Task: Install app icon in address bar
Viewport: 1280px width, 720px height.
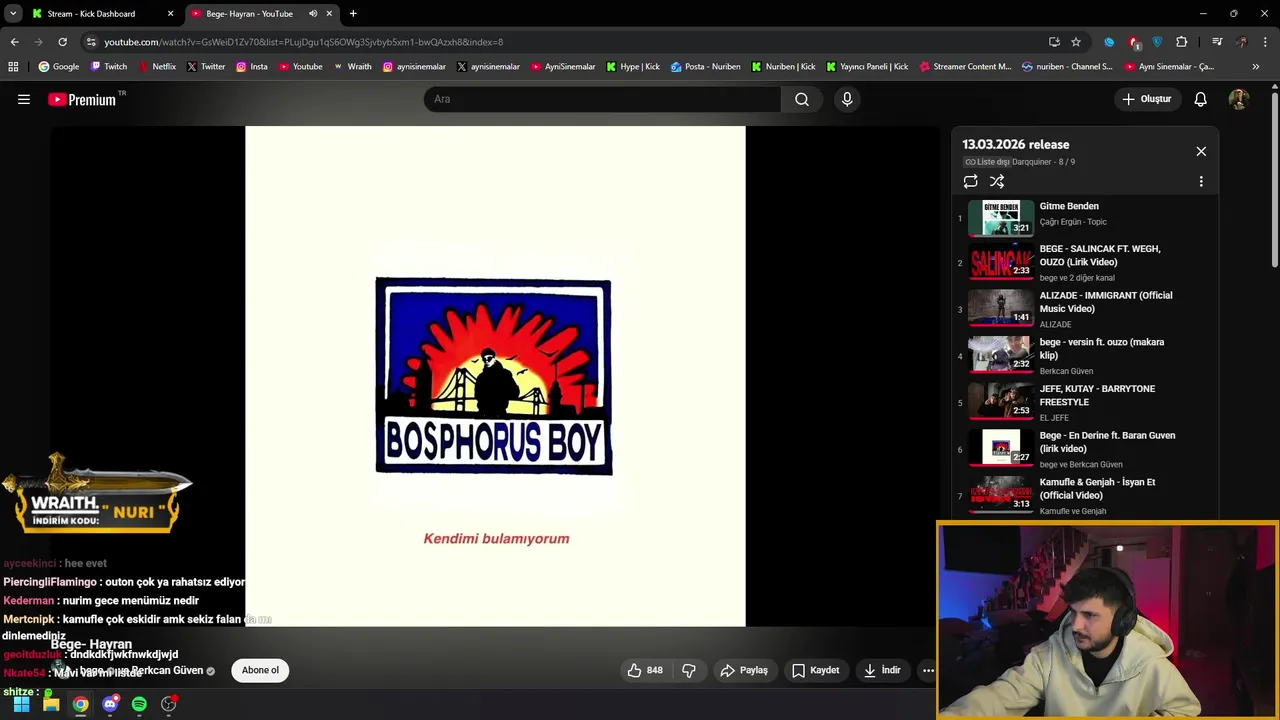Action: pyautogui.click(x=1054, y=42)
